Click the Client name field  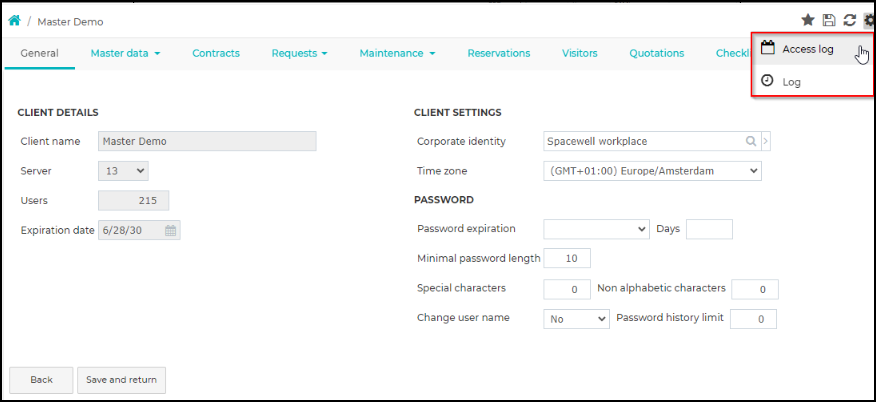click(207, 141)
